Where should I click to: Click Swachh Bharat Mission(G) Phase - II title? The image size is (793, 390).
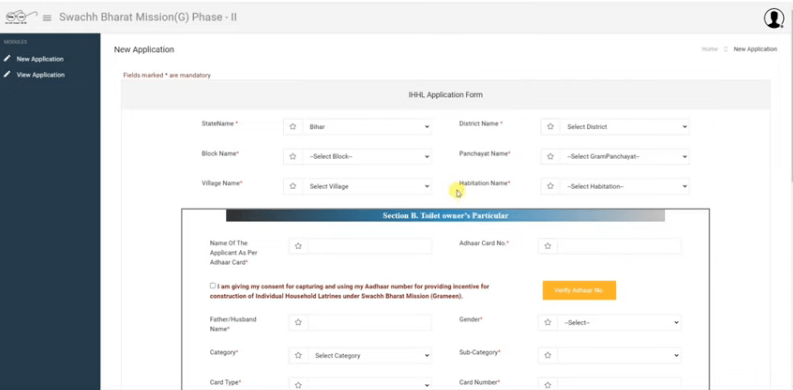click(x=148, y=17)
